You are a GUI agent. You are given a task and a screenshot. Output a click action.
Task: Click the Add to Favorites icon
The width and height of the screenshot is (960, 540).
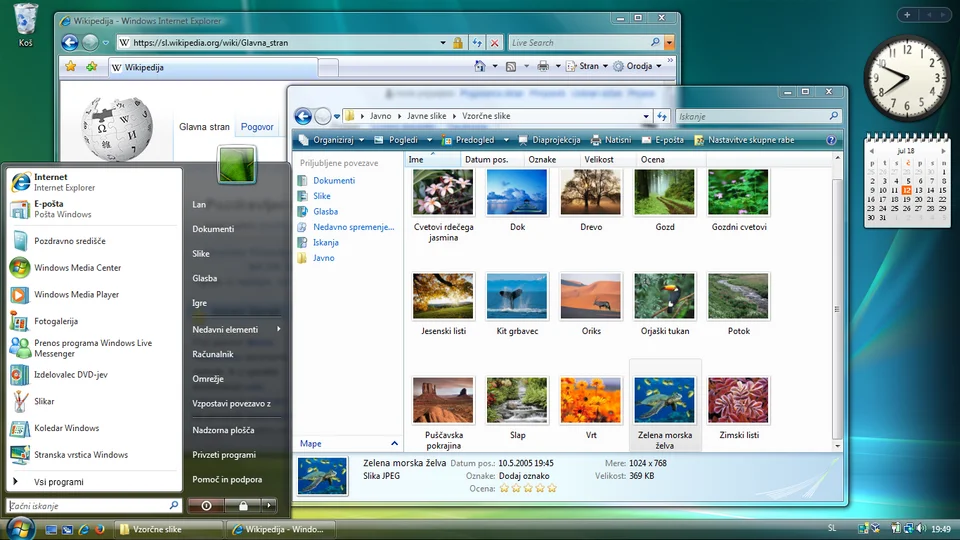91,67
